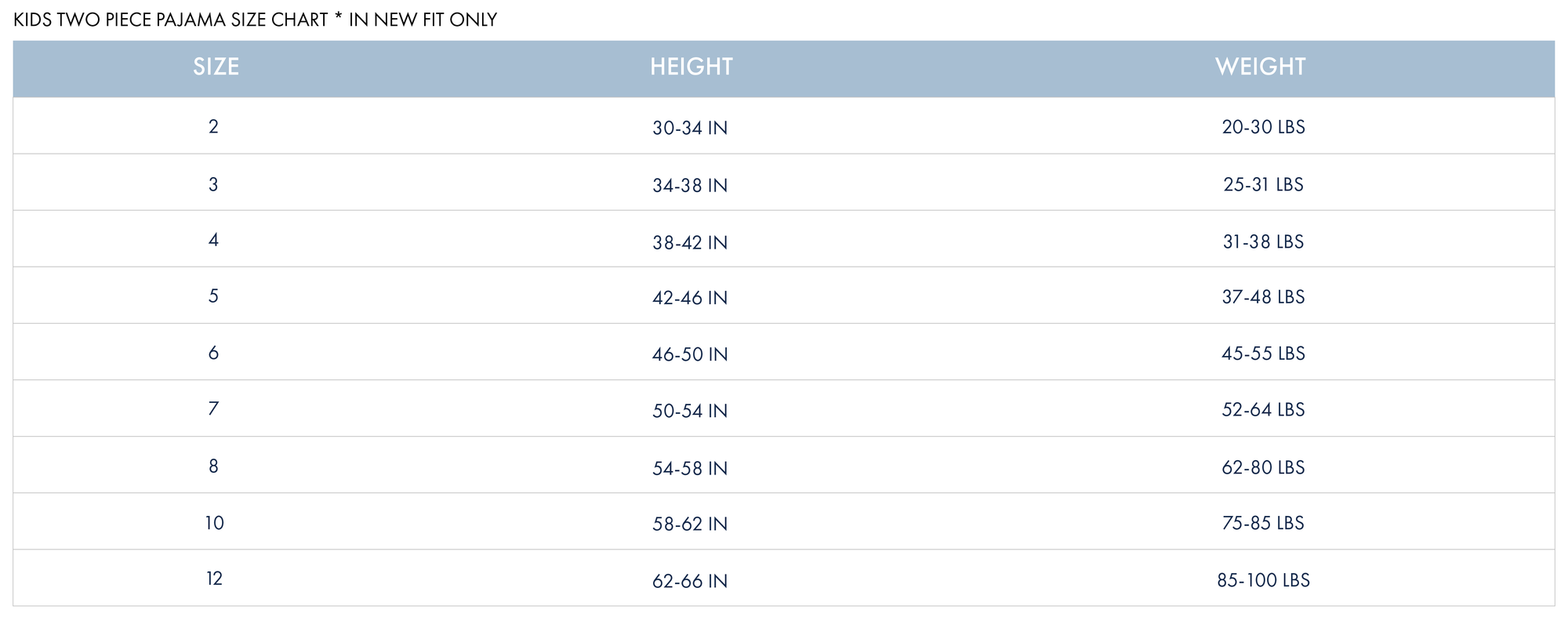The height and width of the screenshot is (617, 1568).
Task: Click the chart title text above table
Action: click(255, 20)
